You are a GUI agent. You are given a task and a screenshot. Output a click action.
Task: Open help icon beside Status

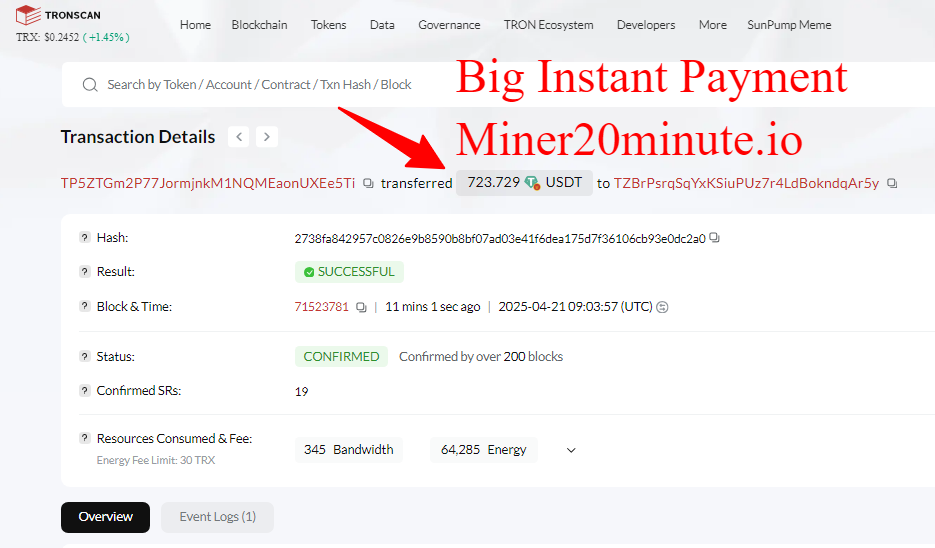tap(85, 356)
